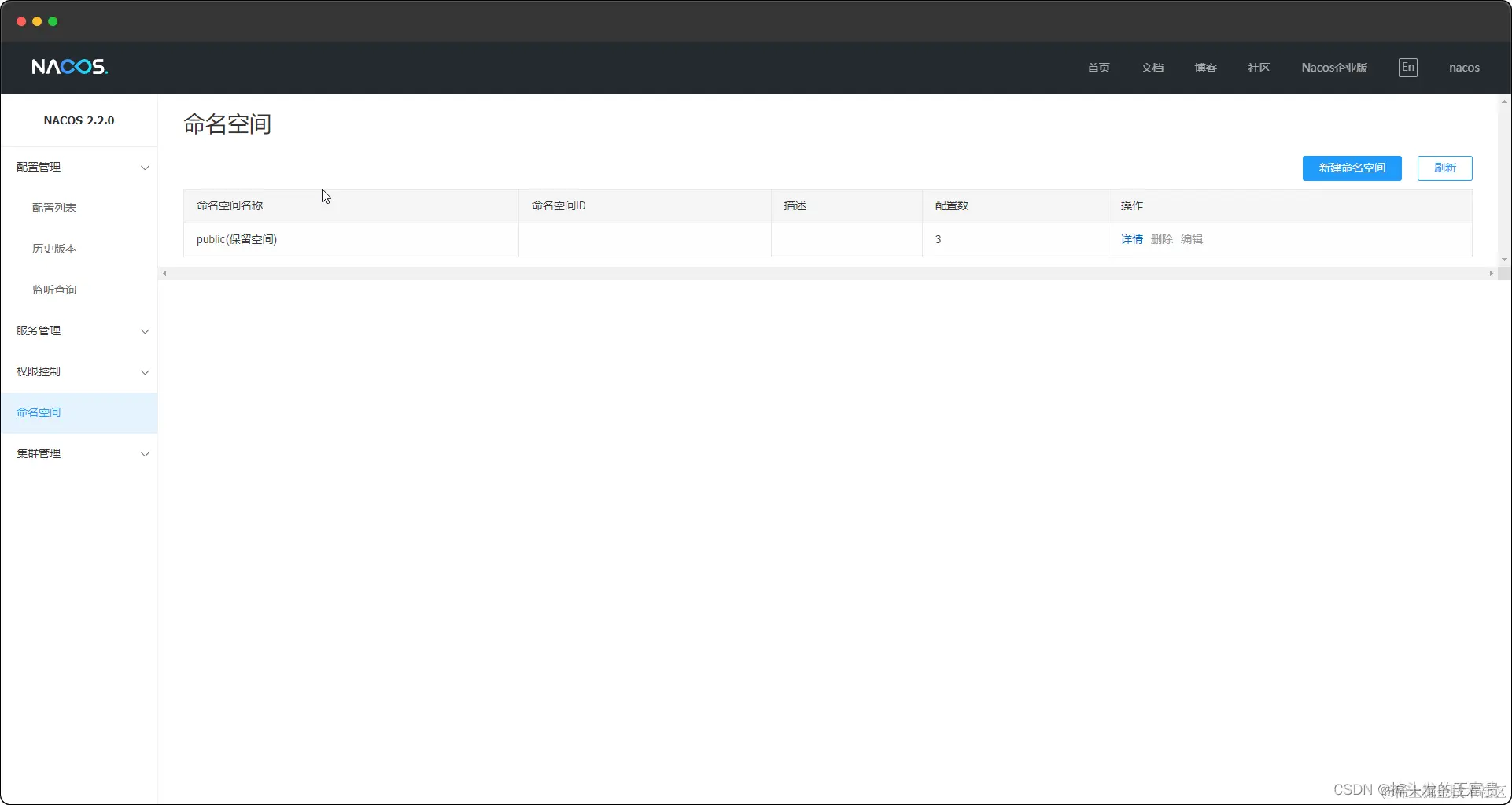This screenshot has width=1512, height=805.
Task: Expand the 服务管理 section chevron
Action: click(145, 331)
